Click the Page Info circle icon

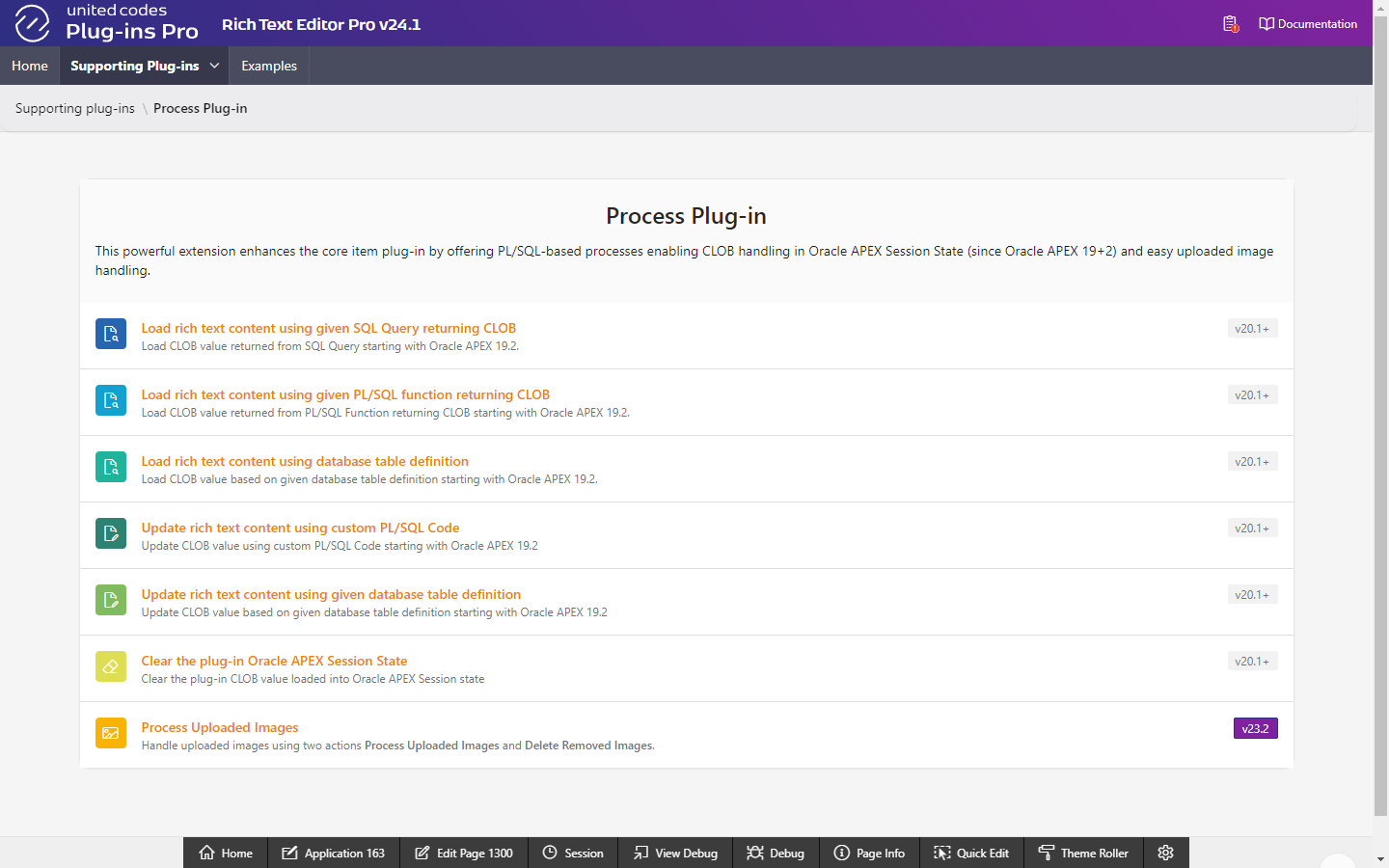(x=842, y=853)
